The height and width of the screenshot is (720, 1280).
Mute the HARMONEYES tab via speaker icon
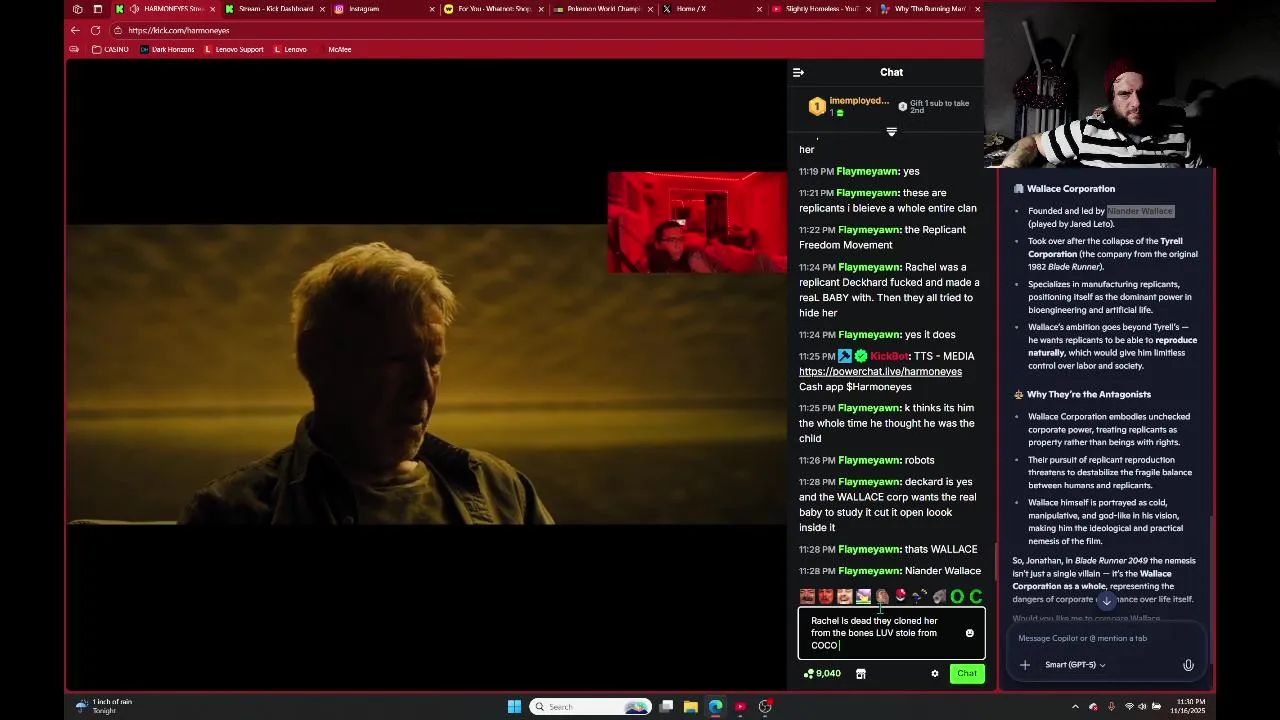point(134,9)
